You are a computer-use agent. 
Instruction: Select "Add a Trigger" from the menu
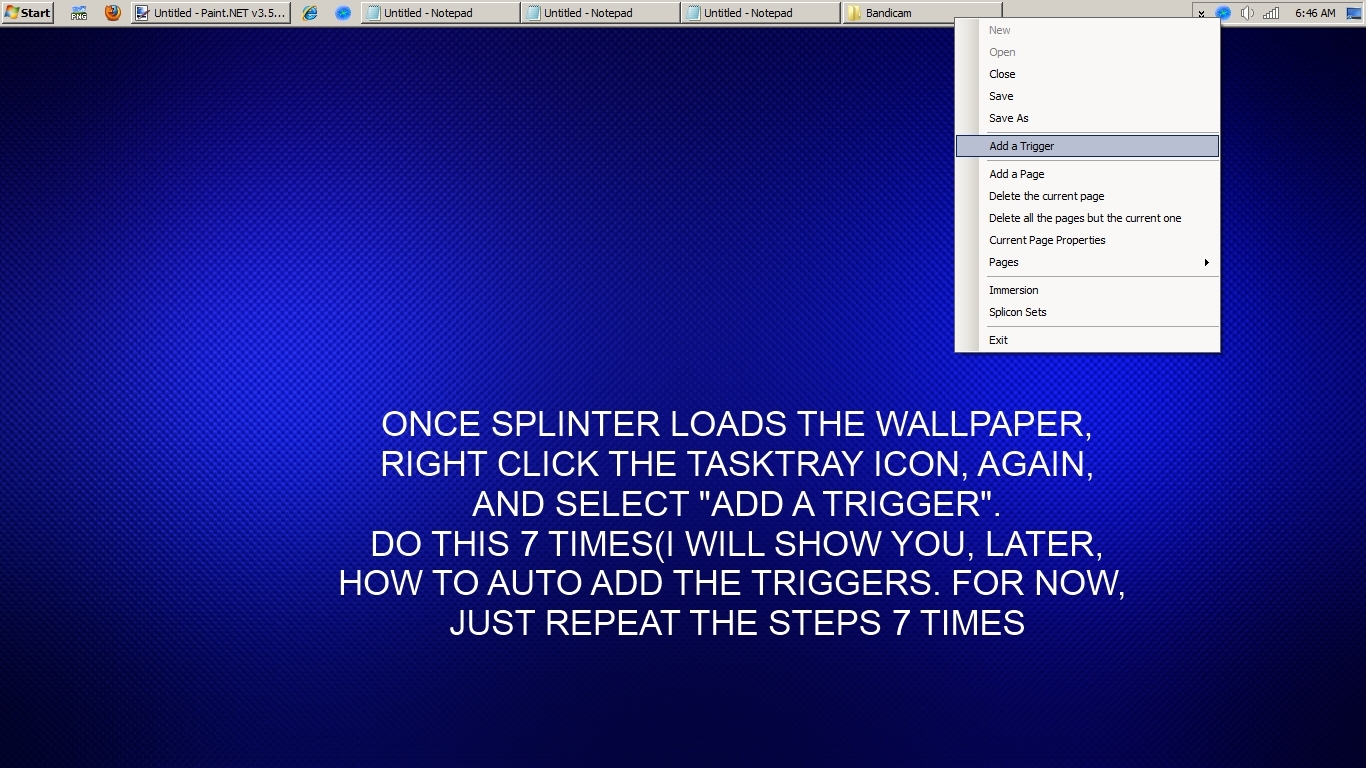(x=1021, y=145)
